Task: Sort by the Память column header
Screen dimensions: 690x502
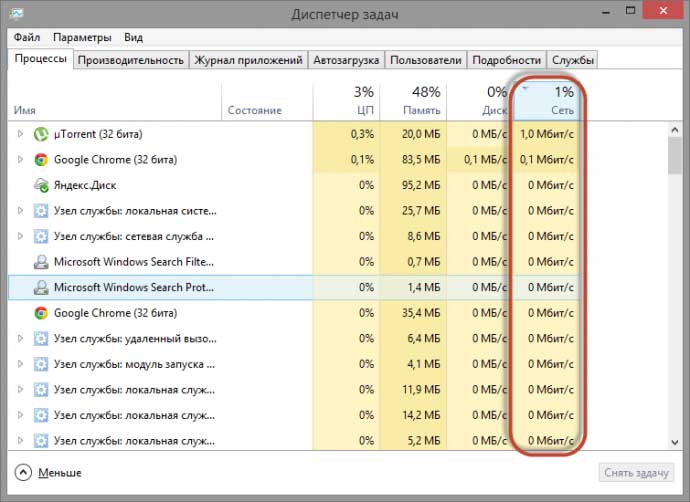Action: [x=413, y=101]
